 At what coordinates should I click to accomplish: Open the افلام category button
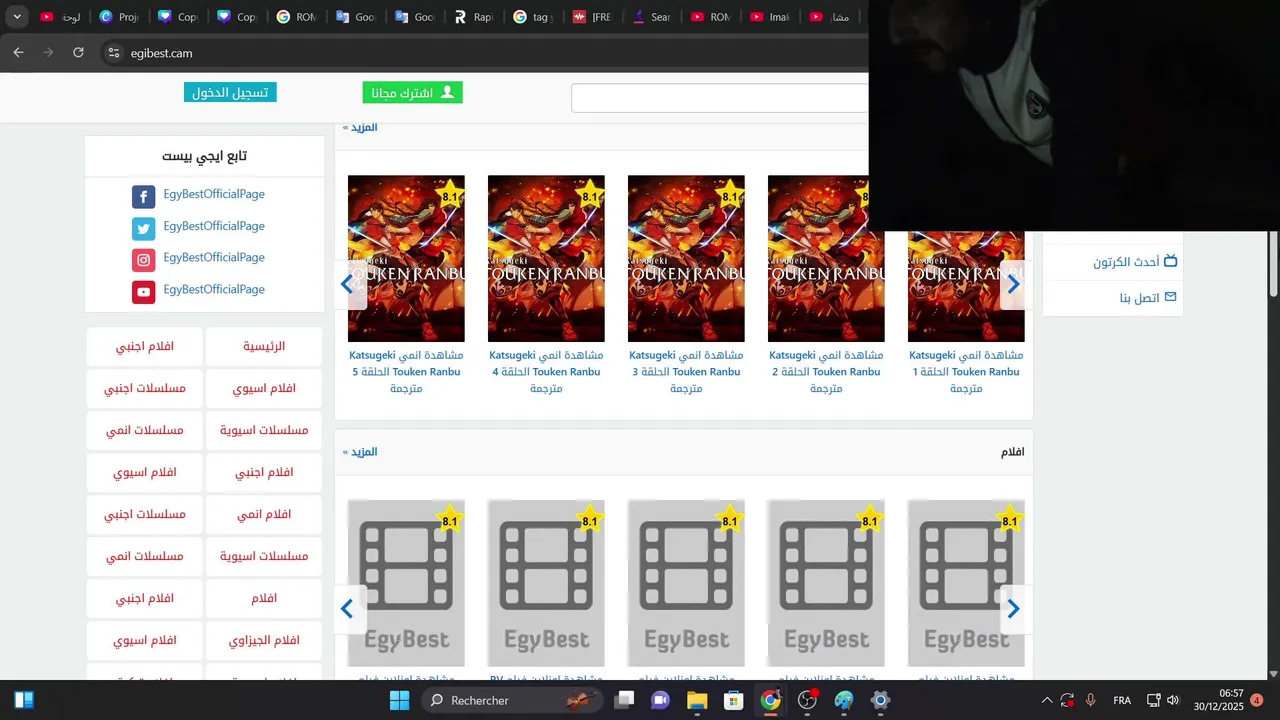pyautogui.click(x=264, y=598)
